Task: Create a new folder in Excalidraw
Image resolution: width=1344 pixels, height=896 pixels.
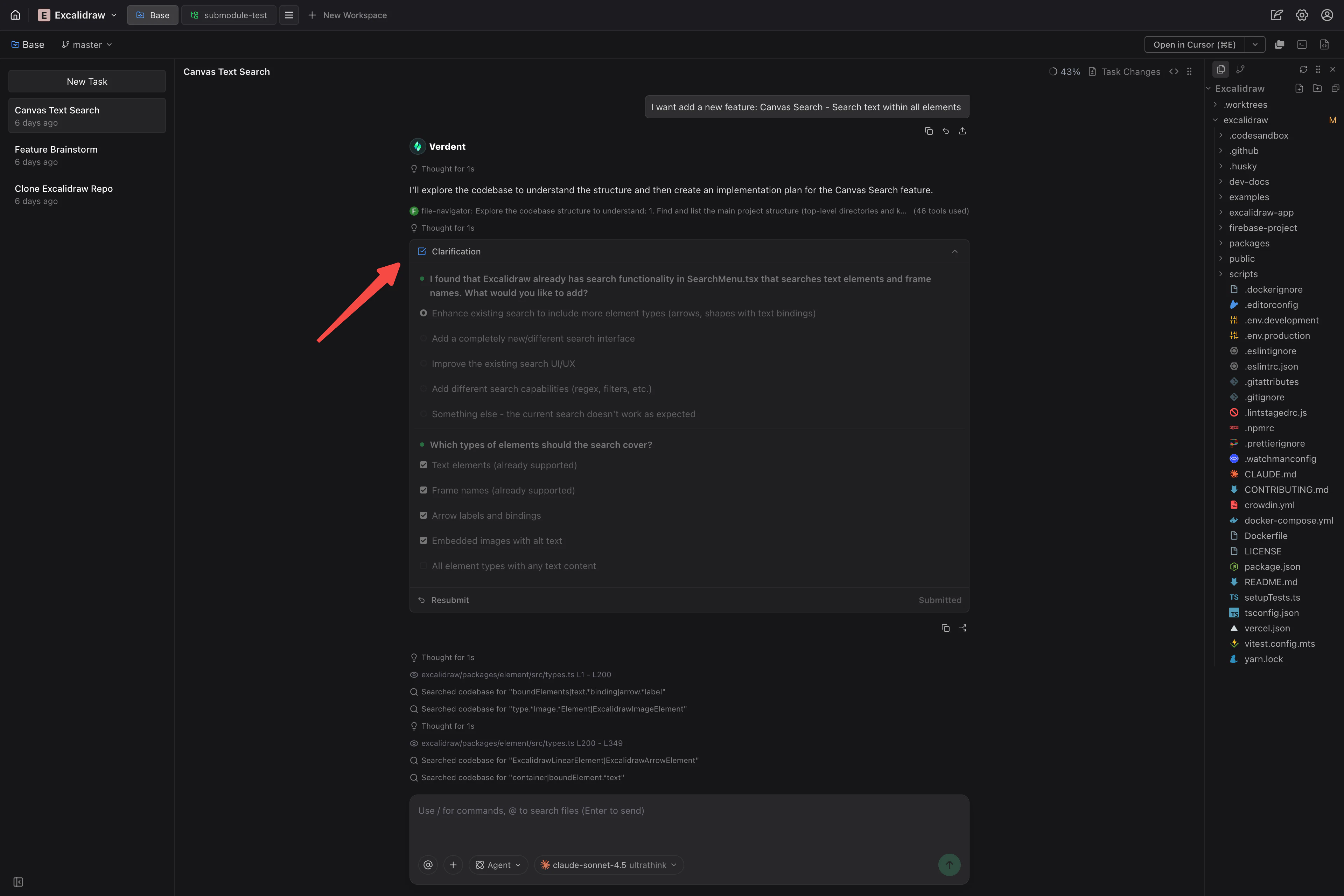Action: pos(1317,88)
